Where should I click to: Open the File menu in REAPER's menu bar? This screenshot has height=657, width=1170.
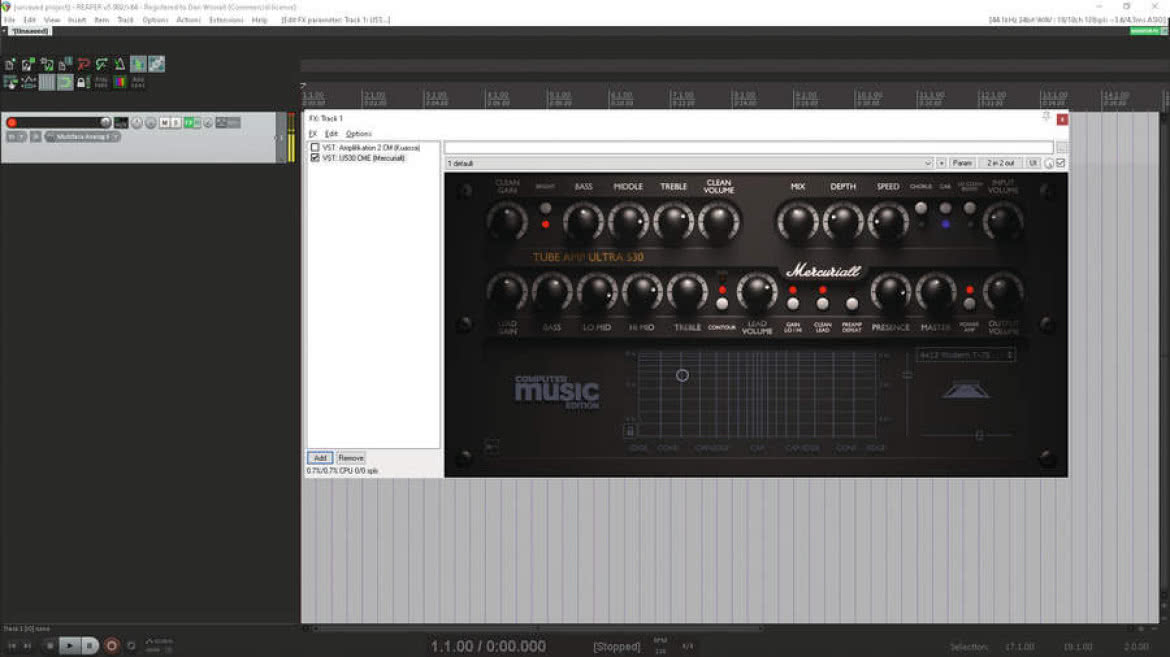[9, 19]
